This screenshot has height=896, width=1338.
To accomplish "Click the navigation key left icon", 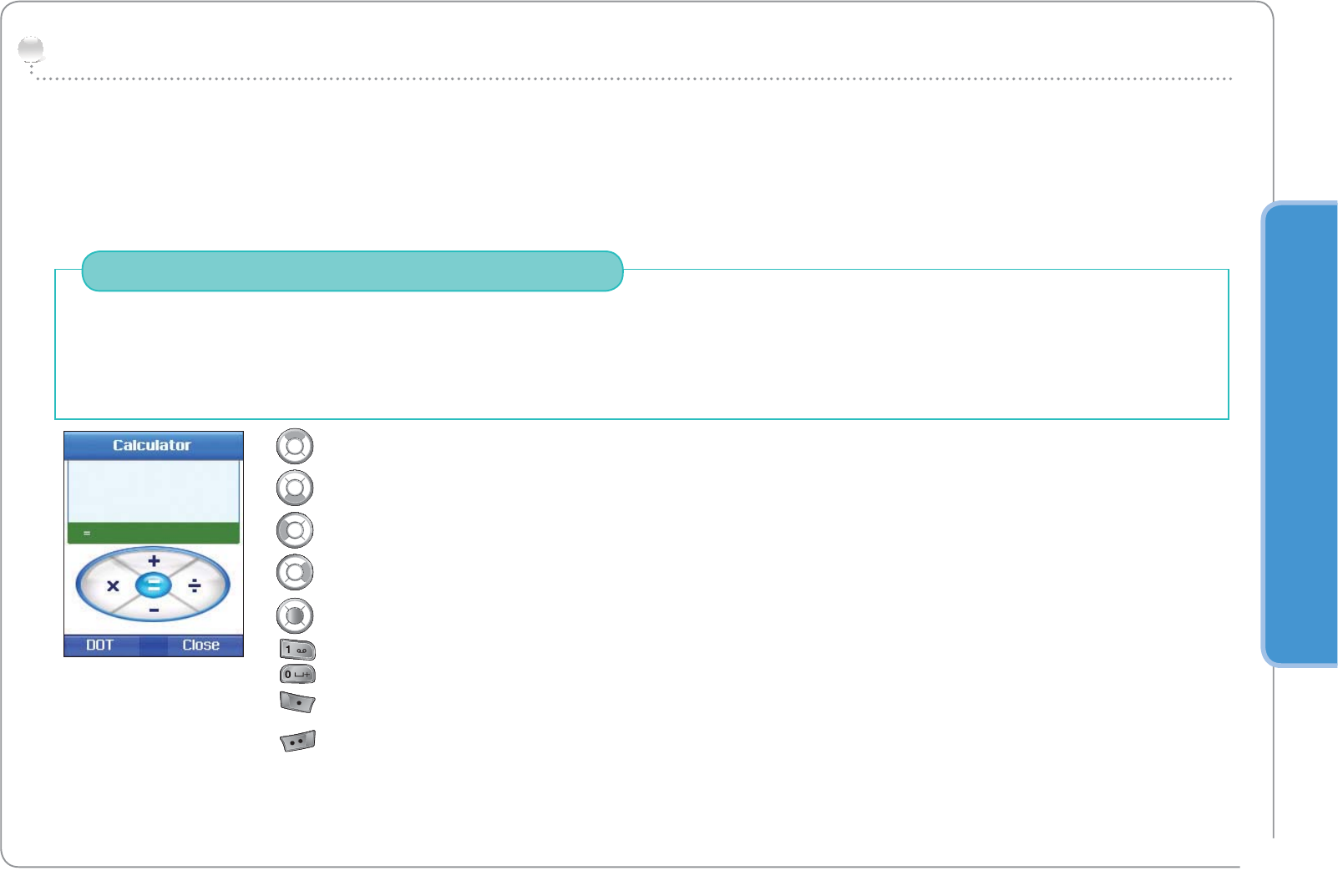I will point(295,530).
